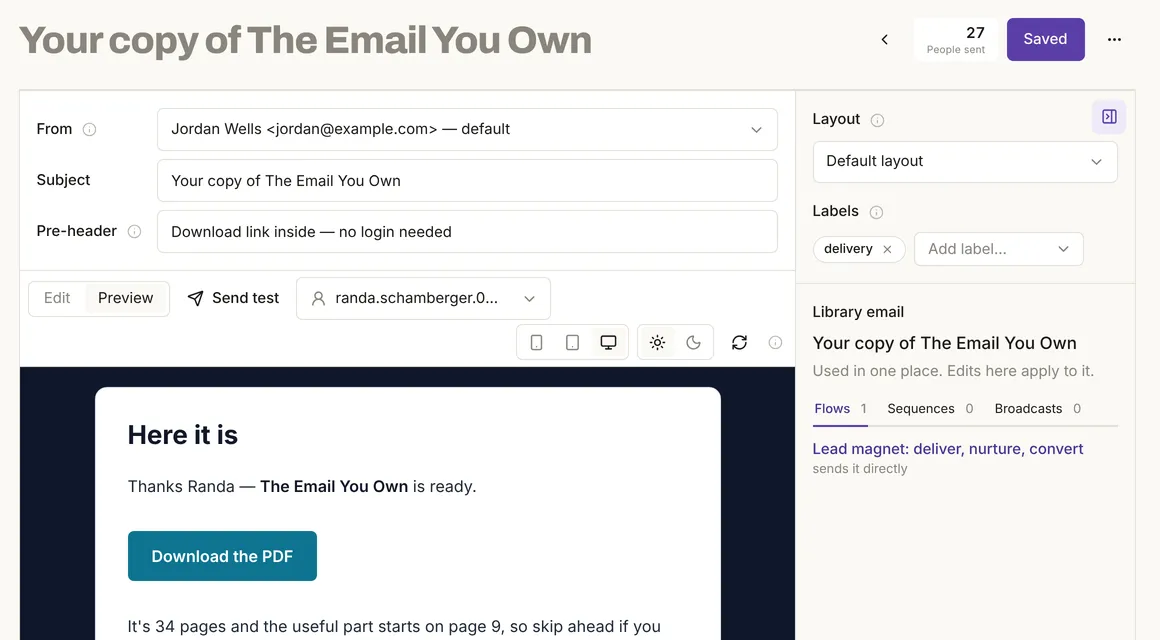
Task: Select dark mode moon icon
Action: coord(693,343)
